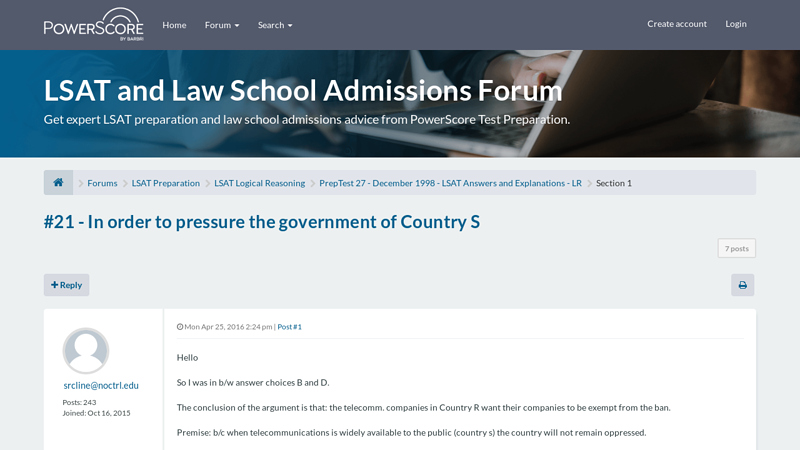
Task: Open the Login link
Action: [x=736, y=24]
